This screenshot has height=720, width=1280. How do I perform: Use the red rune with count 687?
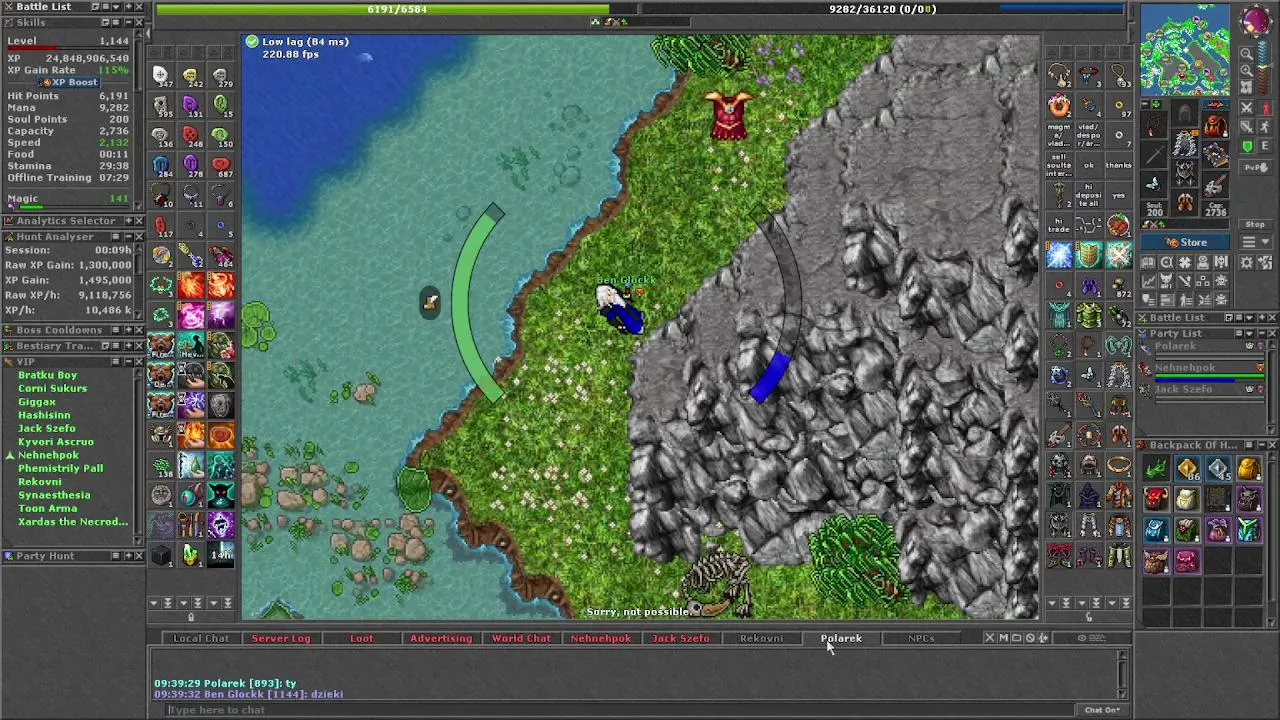[221, 164]
